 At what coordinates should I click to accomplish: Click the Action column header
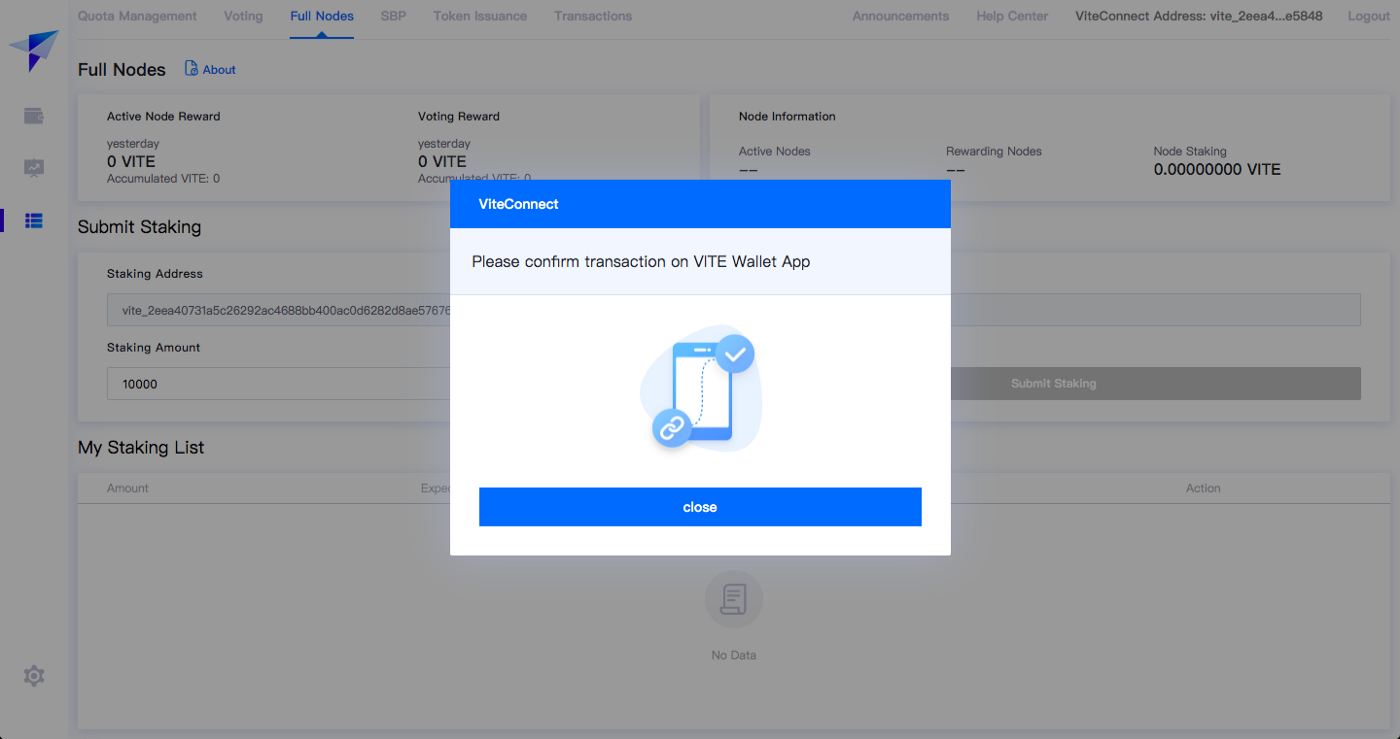point(1203,488)
